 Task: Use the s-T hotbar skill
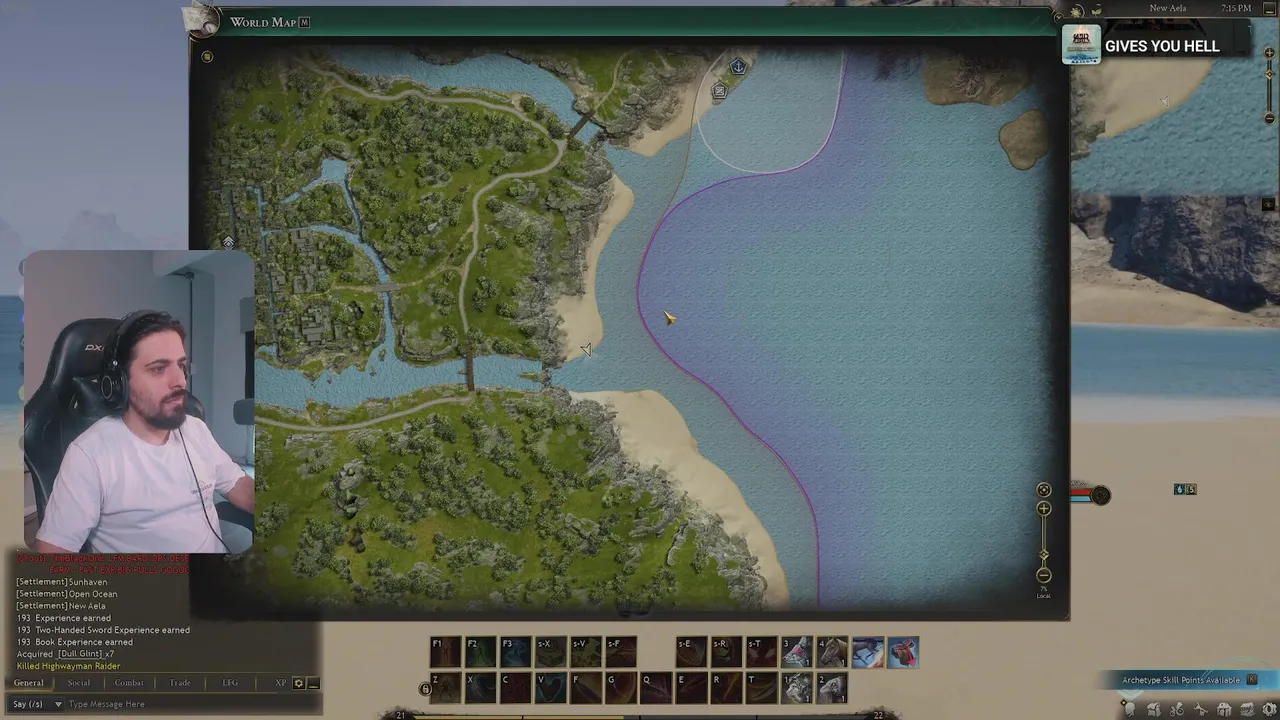[761, 652]
